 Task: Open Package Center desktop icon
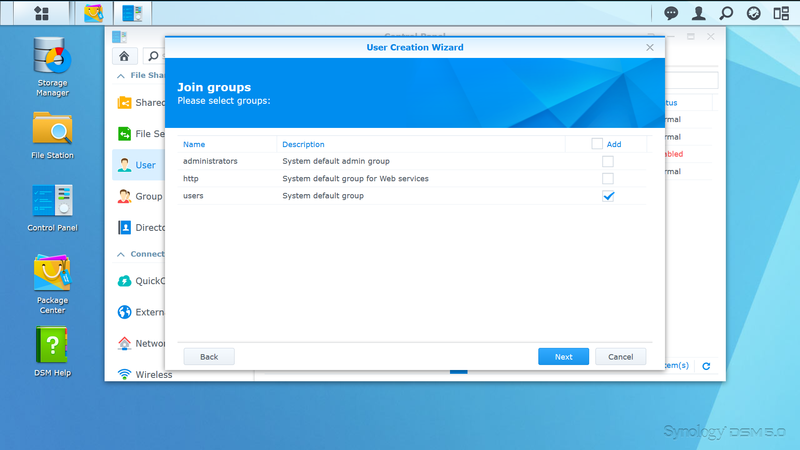[x=52, y=282]
